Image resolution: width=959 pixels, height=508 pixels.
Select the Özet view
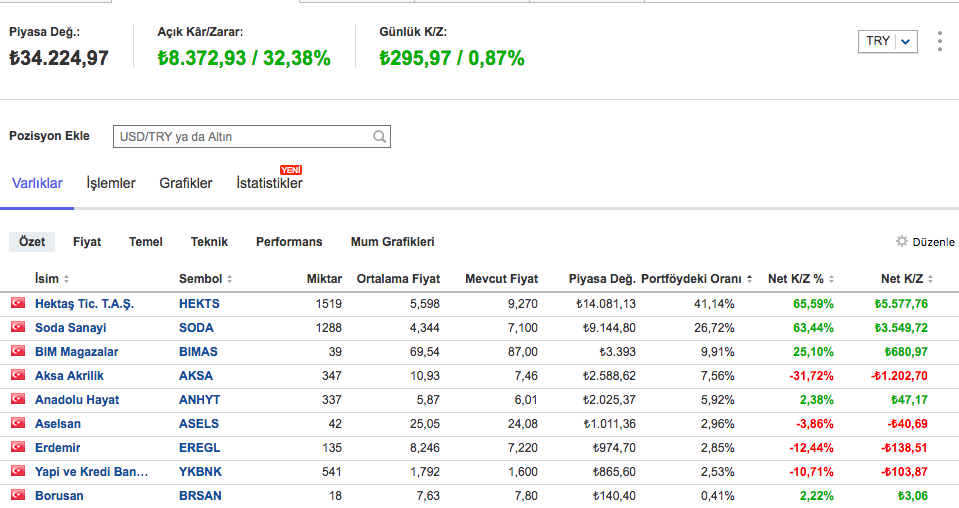pyautogui.click(x=32, y=241)
